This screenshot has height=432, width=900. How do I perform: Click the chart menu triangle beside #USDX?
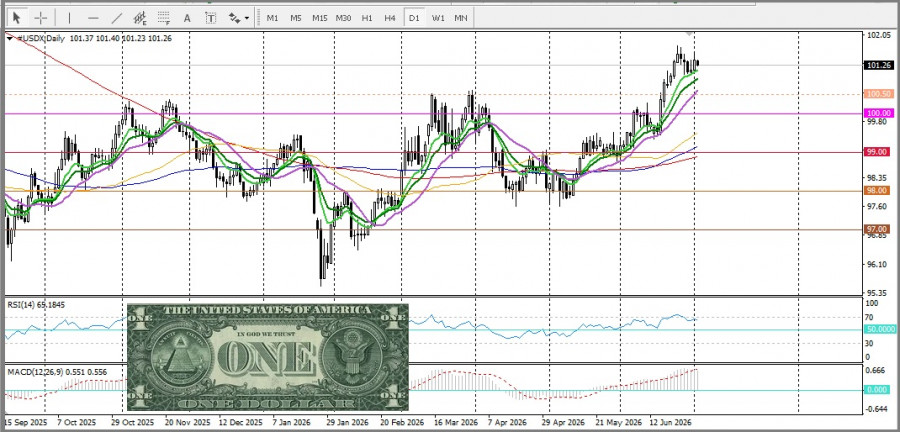pyautogui.click(x=10, y=37)
